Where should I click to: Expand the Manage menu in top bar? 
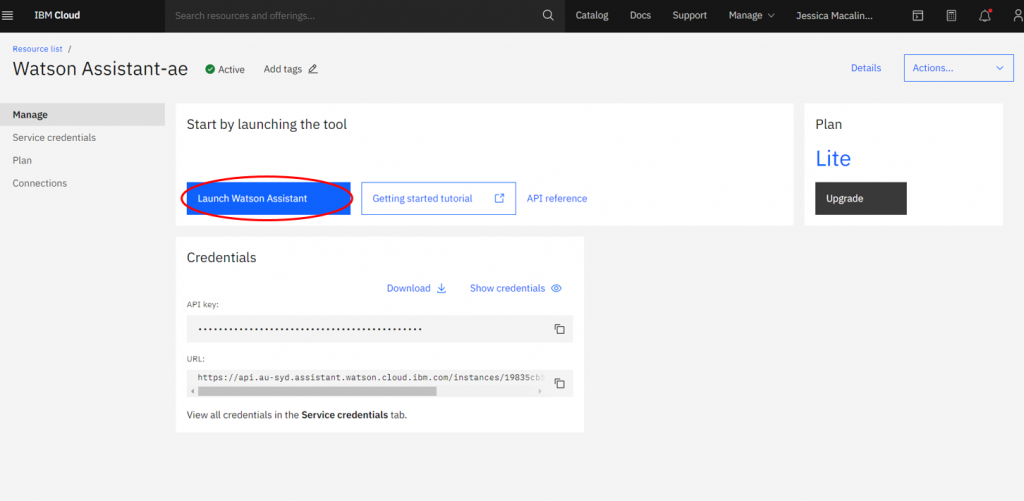coord(752,15)
